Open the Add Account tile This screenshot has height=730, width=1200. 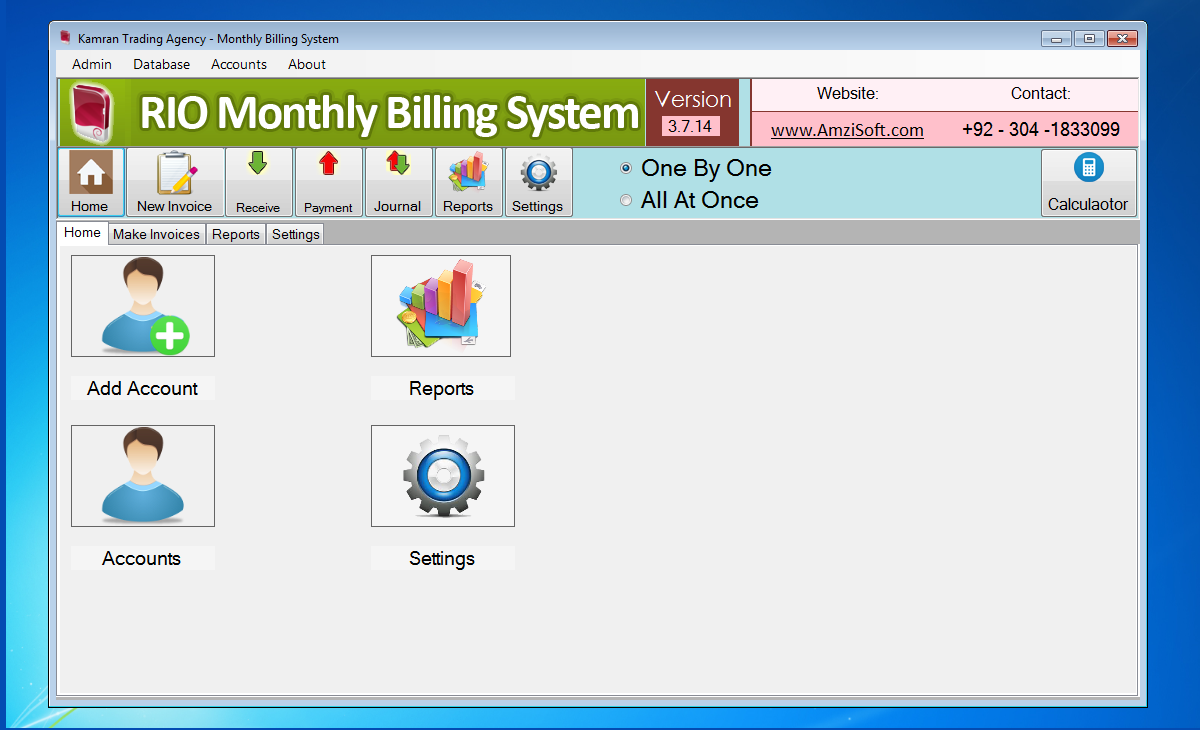pos(142,306)
